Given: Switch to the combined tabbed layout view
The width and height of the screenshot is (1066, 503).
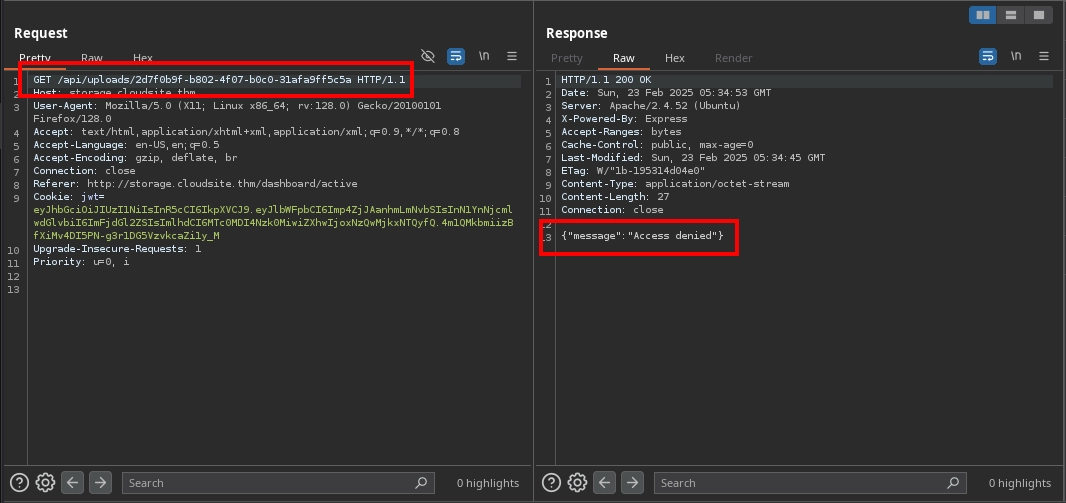Looking at the screenshot, I should [1039, 15].
